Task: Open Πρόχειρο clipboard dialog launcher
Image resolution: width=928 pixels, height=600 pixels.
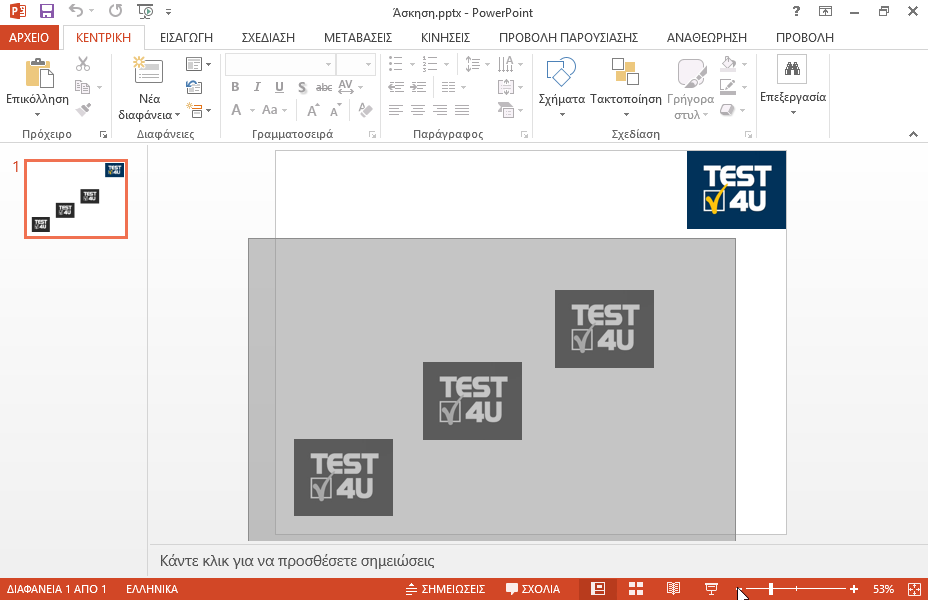Action: pos(104,135)
